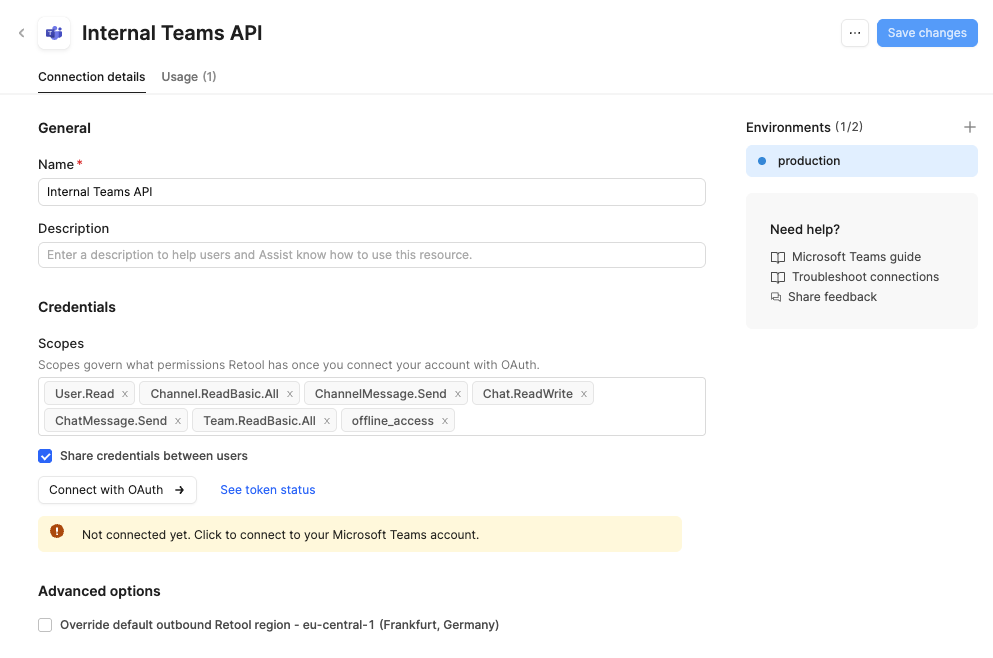Screen dimensions: 993x658
Task: Open the three-dot more options menu
Action: pyautogui.click(x=854, y=33)
